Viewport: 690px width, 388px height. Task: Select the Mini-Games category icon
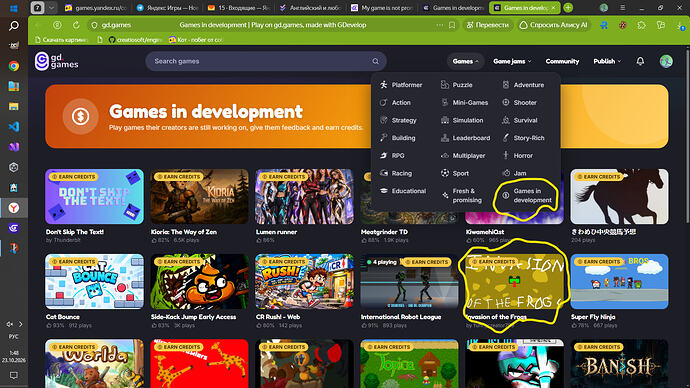[x=445, y=102]
